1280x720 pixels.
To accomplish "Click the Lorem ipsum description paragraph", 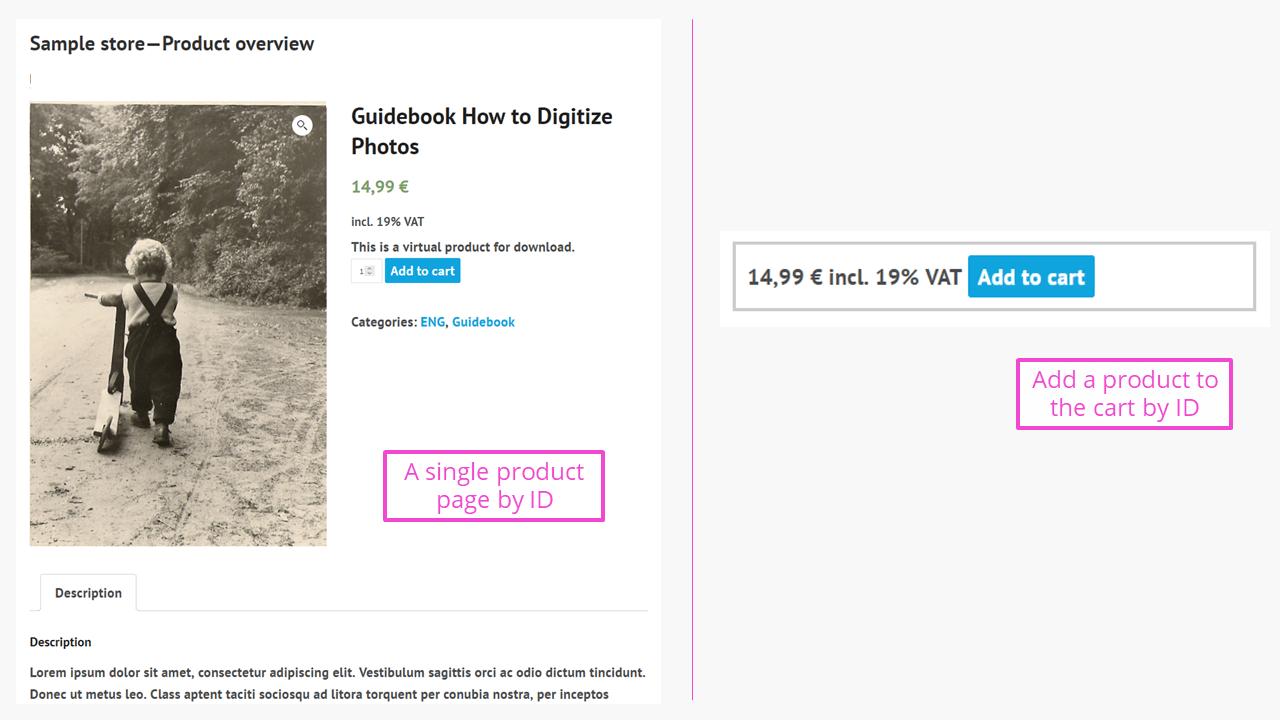I will click(x=338, y=683).
